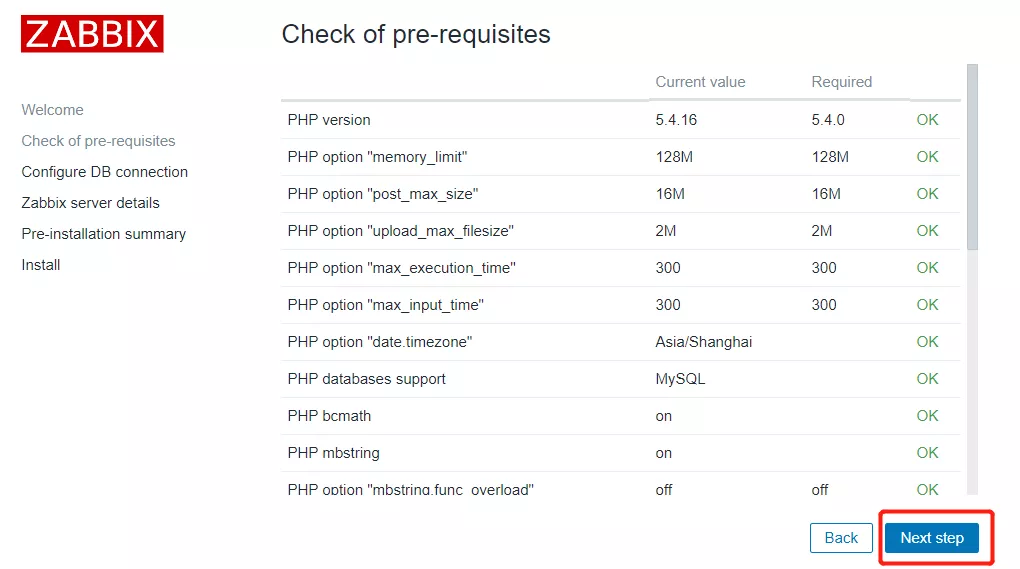The height and width of the screenshot is (569, 1020).
Task: Click the MySQL databases support value
Action: click(680, 379)
